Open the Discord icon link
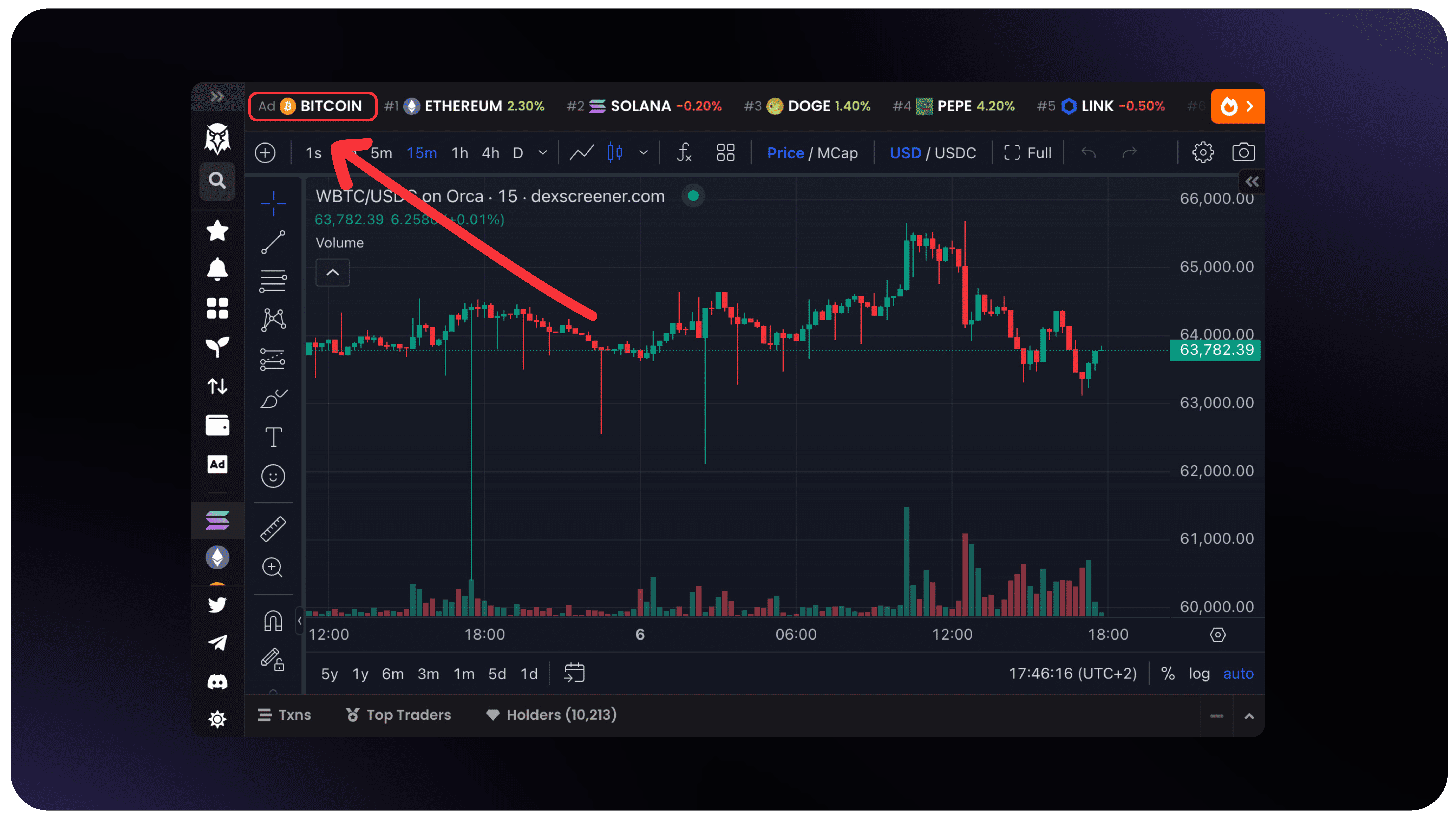Screen dimensions: 1456x819 [217, 682]
